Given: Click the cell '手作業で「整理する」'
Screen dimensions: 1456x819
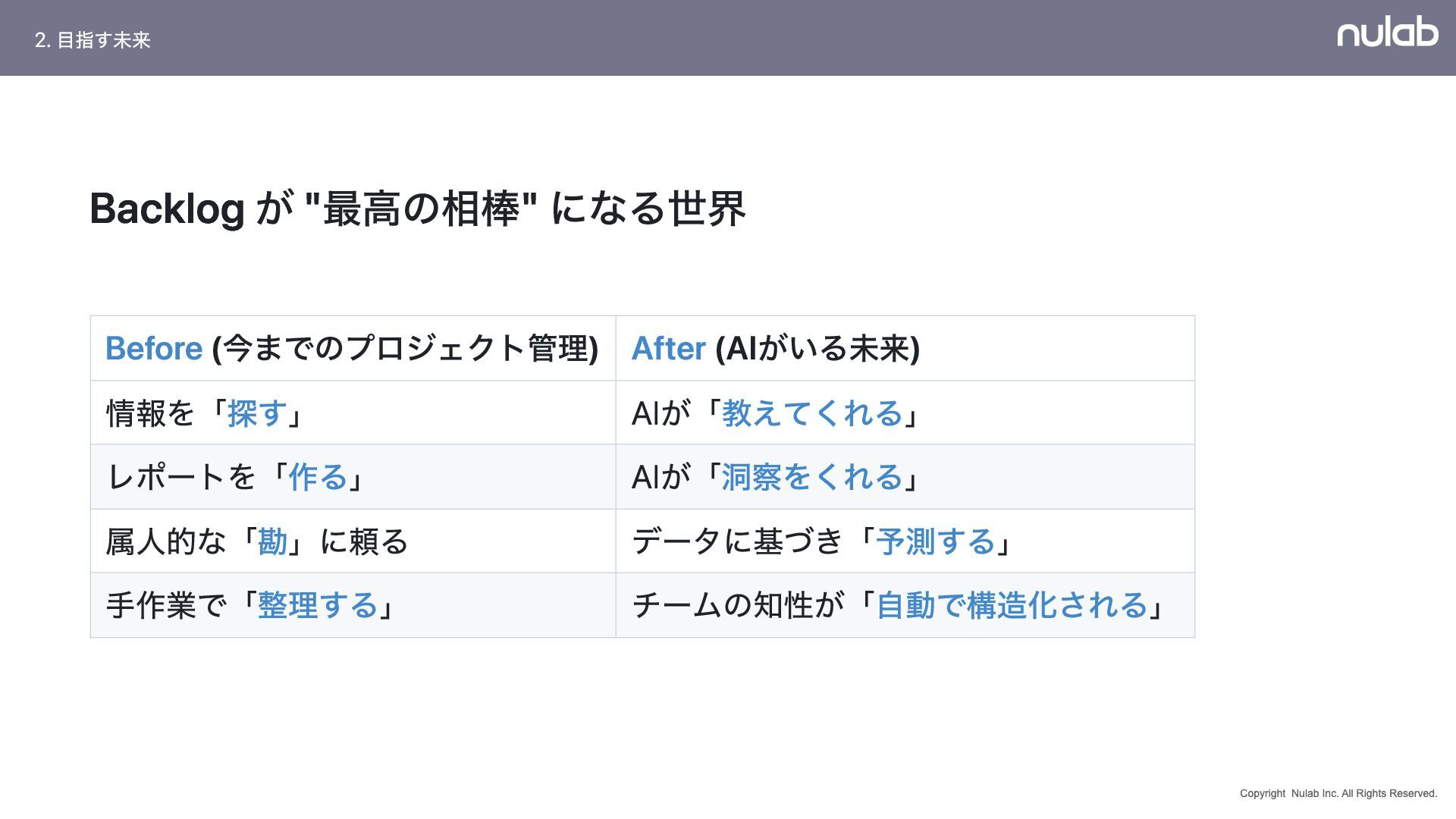Looking at the screenshot, I should (353, 605).
